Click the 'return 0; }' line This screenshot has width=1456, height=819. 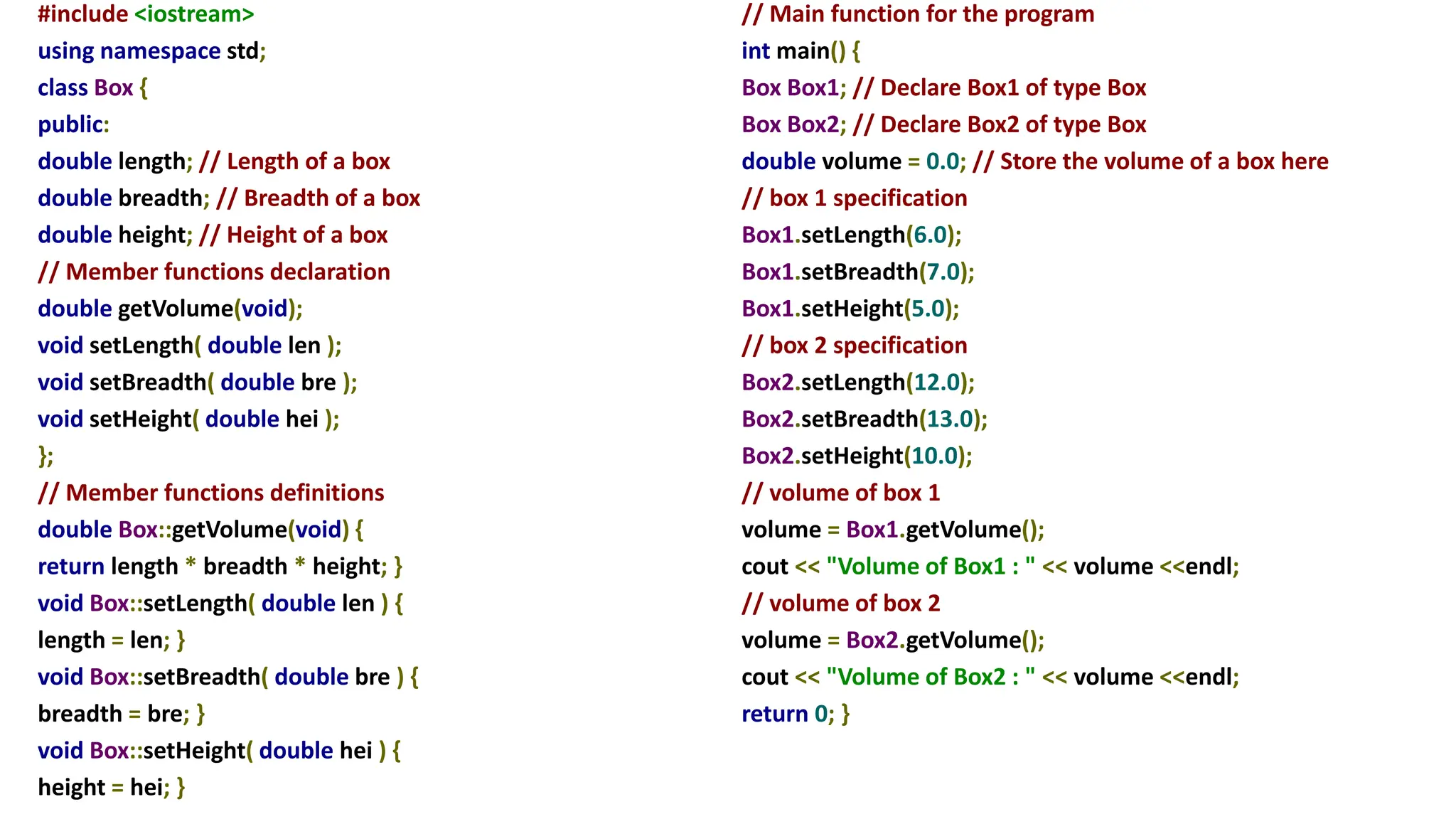coord(795,714)
